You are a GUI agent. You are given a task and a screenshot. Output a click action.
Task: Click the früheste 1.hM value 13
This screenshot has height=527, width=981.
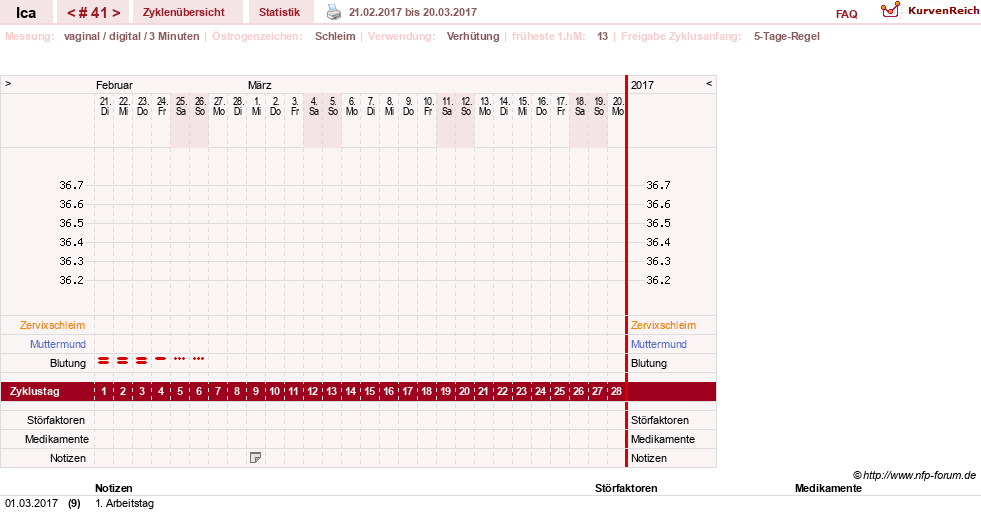[x=602, y=36]
